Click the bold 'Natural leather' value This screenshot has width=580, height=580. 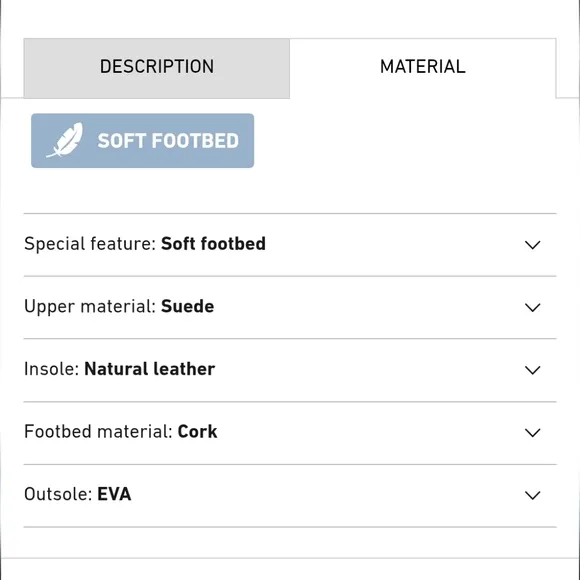coord(150,369)
